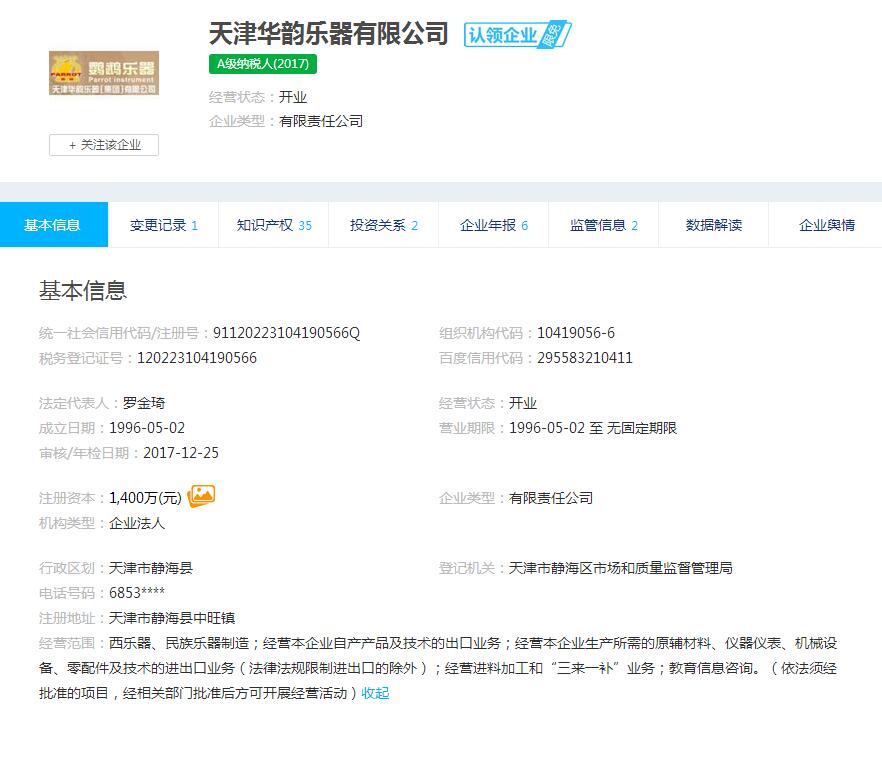Image resolution: width=882 pixels, height=759 pixels.
Task: Click 有限责任公司 in the header area
Action: (x=321, y=121)
